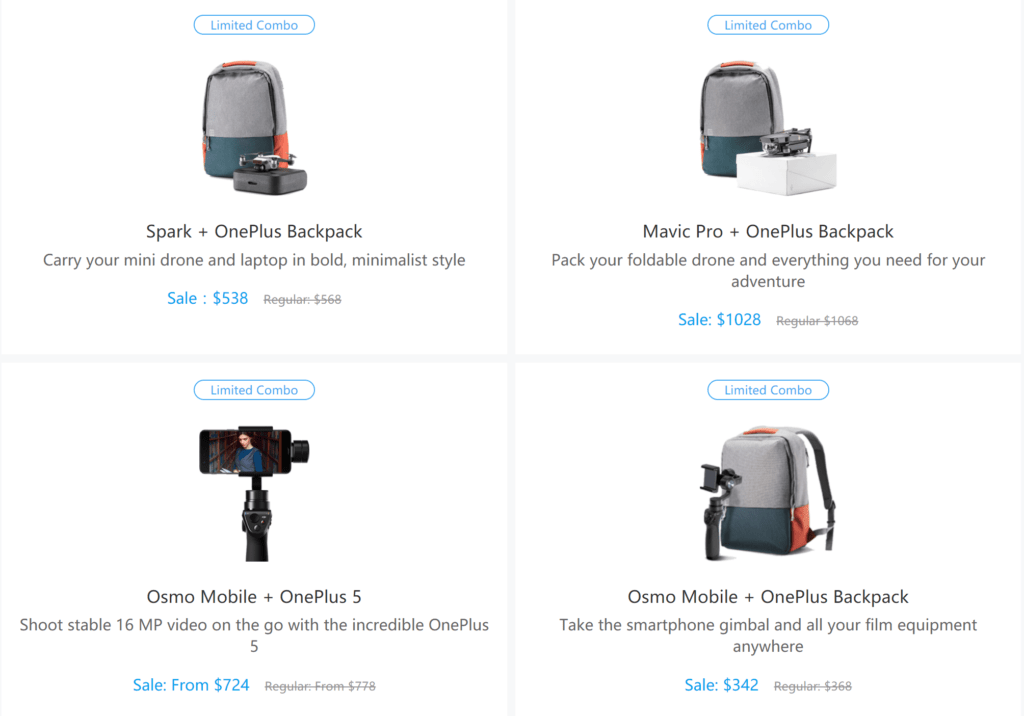Click the crossed-out Regular $1068 price
Image resolution: width=1024 pixels, height=716 pixels.
pos(817,321)
